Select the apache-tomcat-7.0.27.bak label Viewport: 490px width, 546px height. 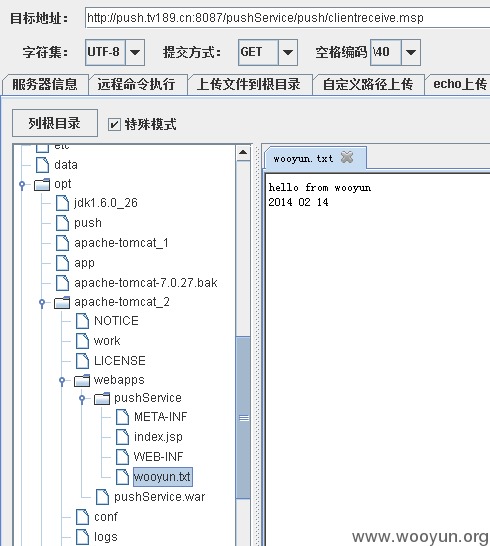coord(146,283)
